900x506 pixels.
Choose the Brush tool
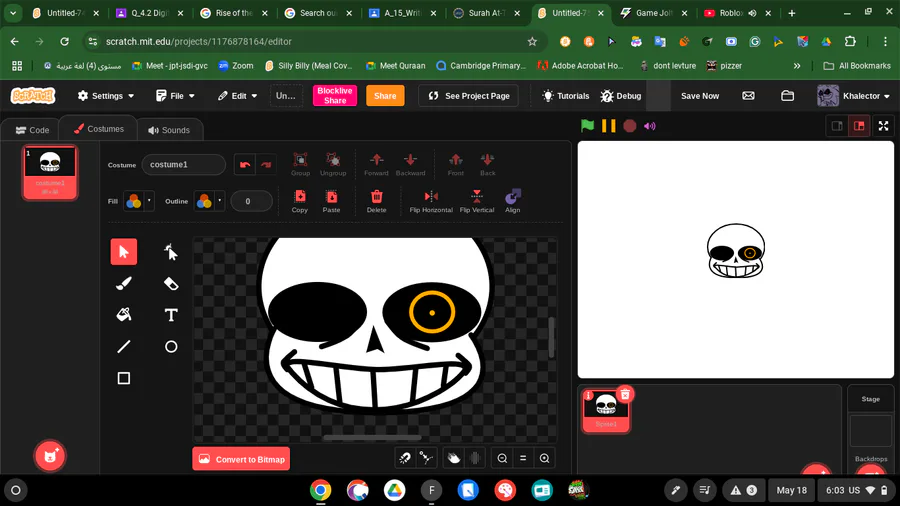123,283
